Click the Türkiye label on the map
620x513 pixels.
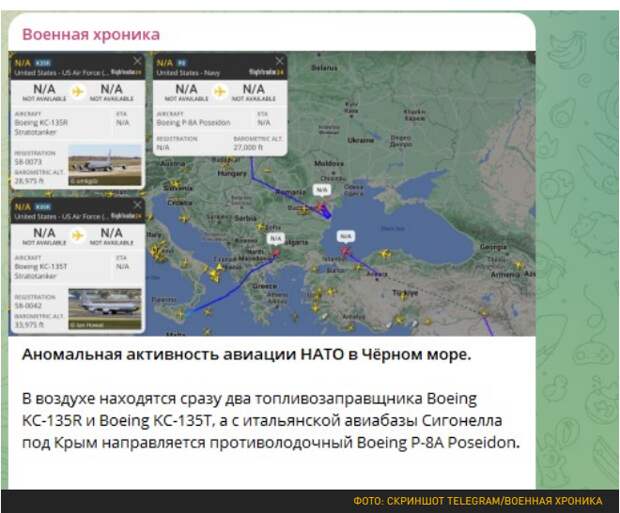pyautogui.click(x=405, y=293)
